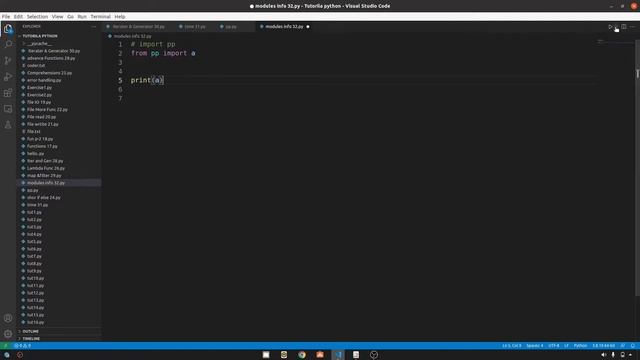This screenshot has height=360, width=640.
Task: Click the unsaved dot on modules info tab
Action: (x=308, y=27)
